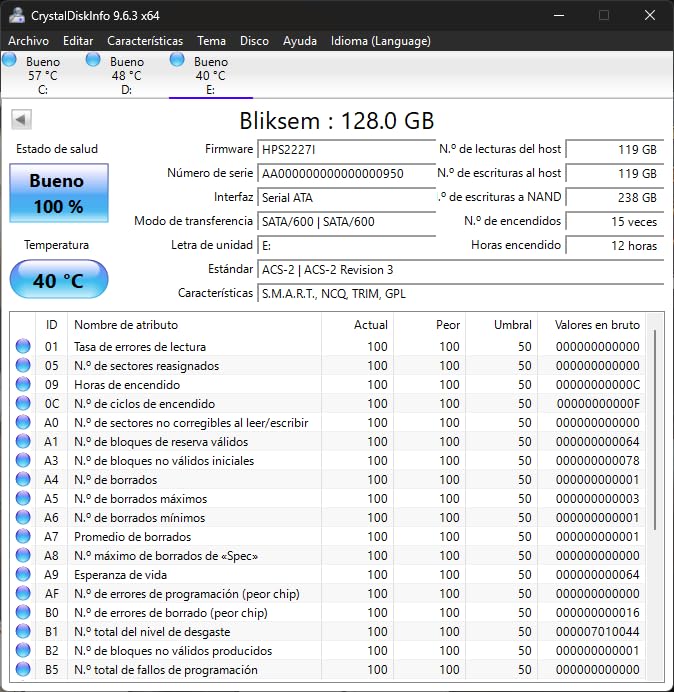The image size is (674, 692).
Task: Select drive D: tab at 48 °C
Action: pyautogui.click(x=126, y=75)
